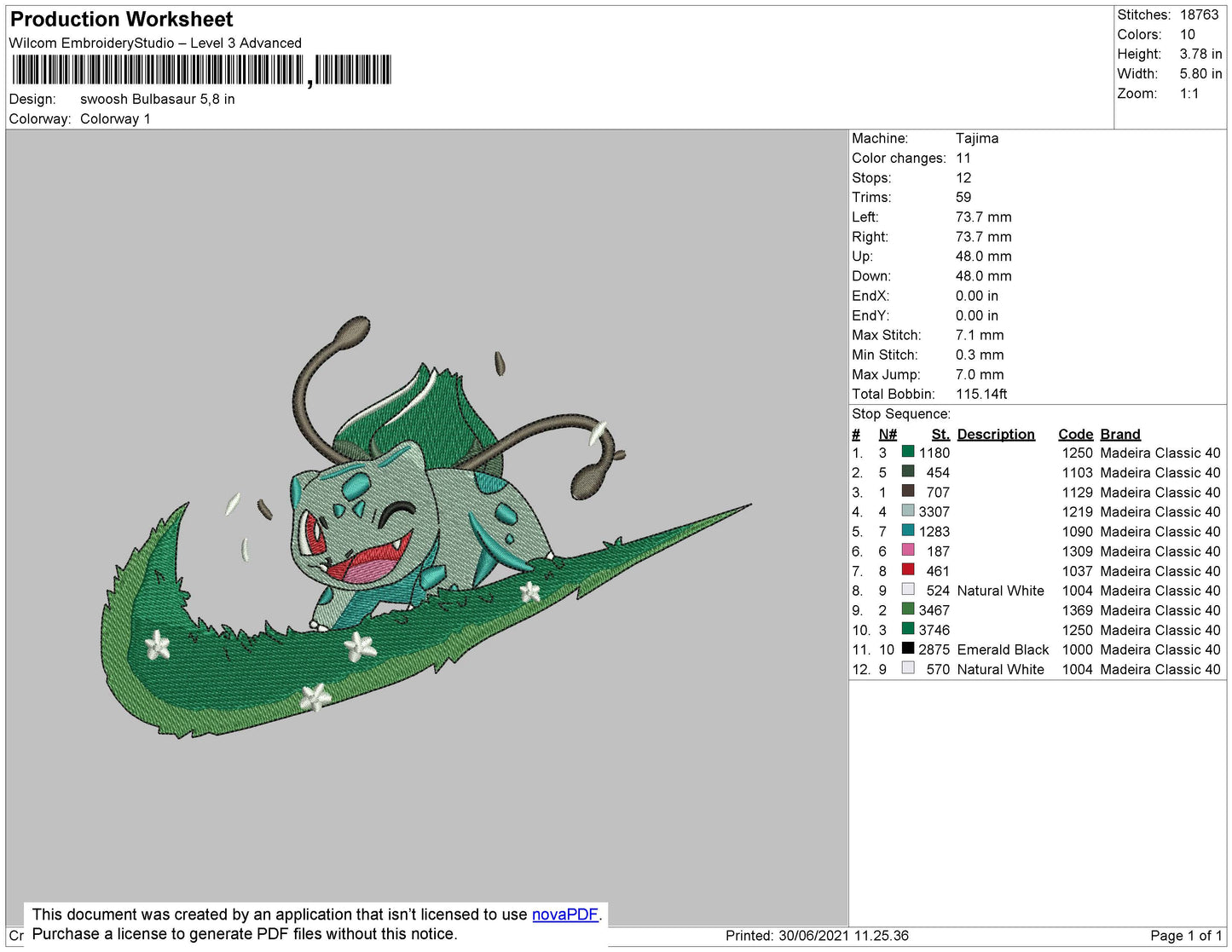This screenshot has width=1232, height=952.
Task: Click the Brand column header
Action: click(x=1119, y=434)
